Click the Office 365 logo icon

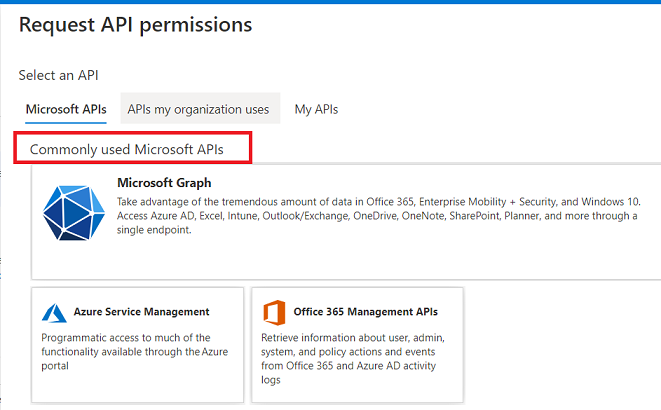click(x=274, y=313)
